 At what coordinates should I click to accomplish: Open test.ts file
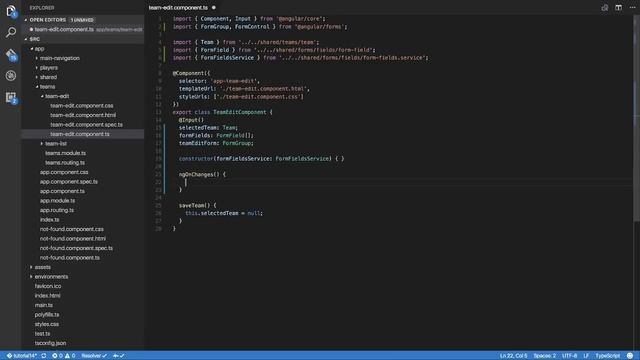42,333
